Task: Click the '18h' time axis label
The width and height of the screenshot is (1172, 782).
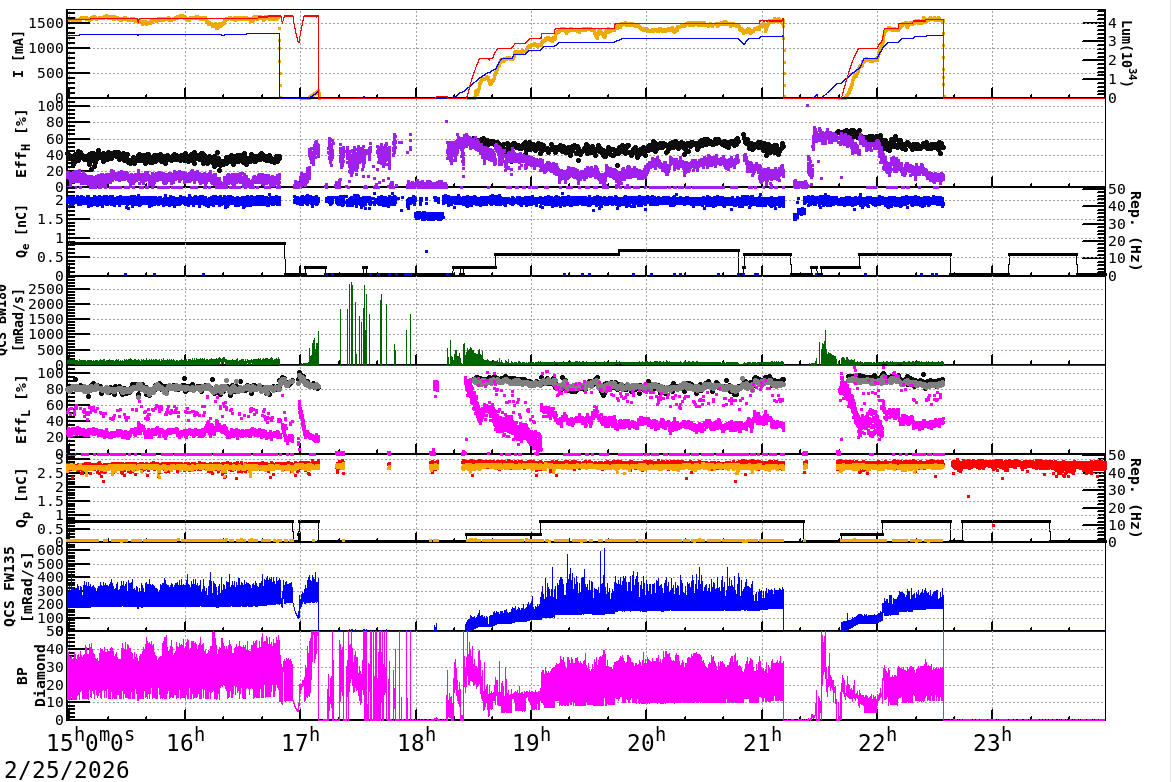Action: pyautogui.click(x=416, y=740)
